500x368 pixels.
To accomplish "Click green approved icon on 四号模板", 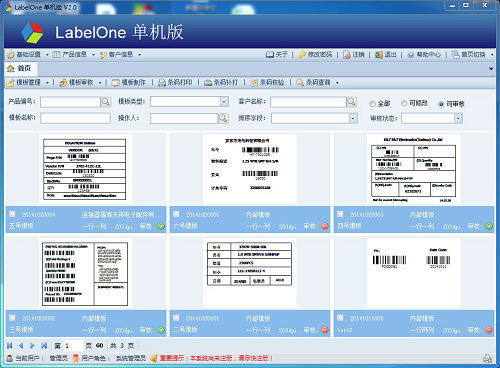I will pyautogui.click(x=489, y=226).
